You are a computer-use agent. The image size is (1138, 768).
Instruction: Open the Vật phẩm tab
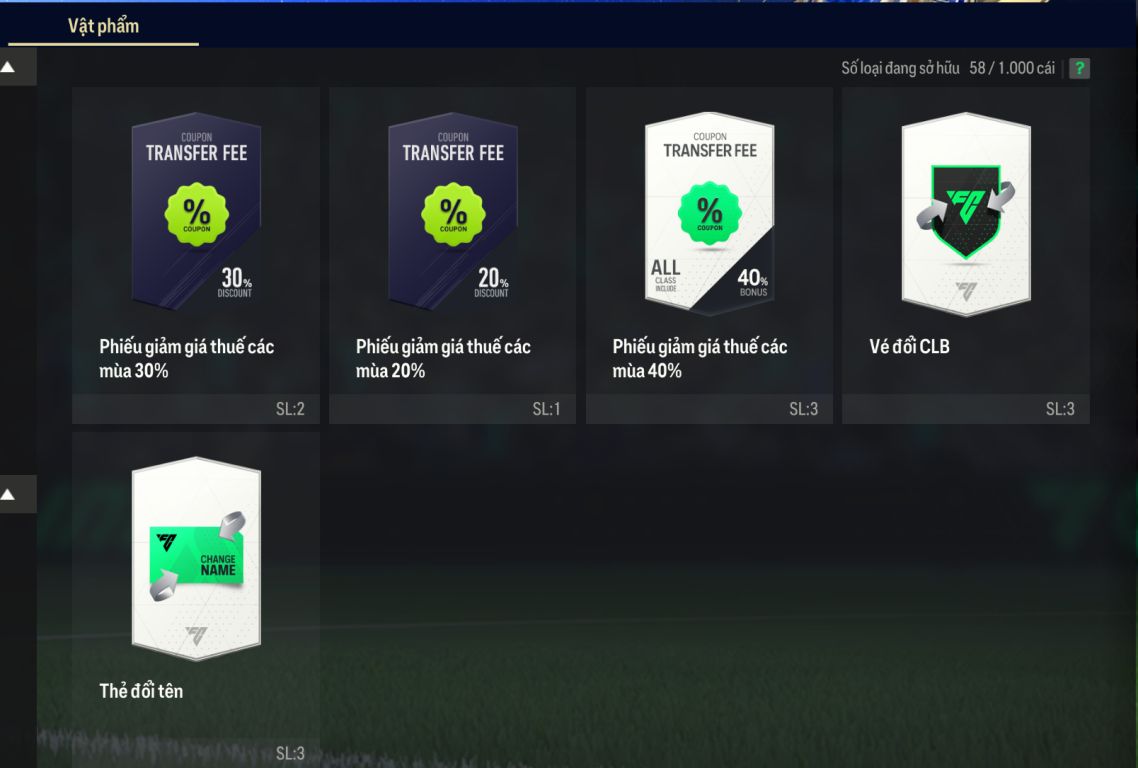[103, 26]
